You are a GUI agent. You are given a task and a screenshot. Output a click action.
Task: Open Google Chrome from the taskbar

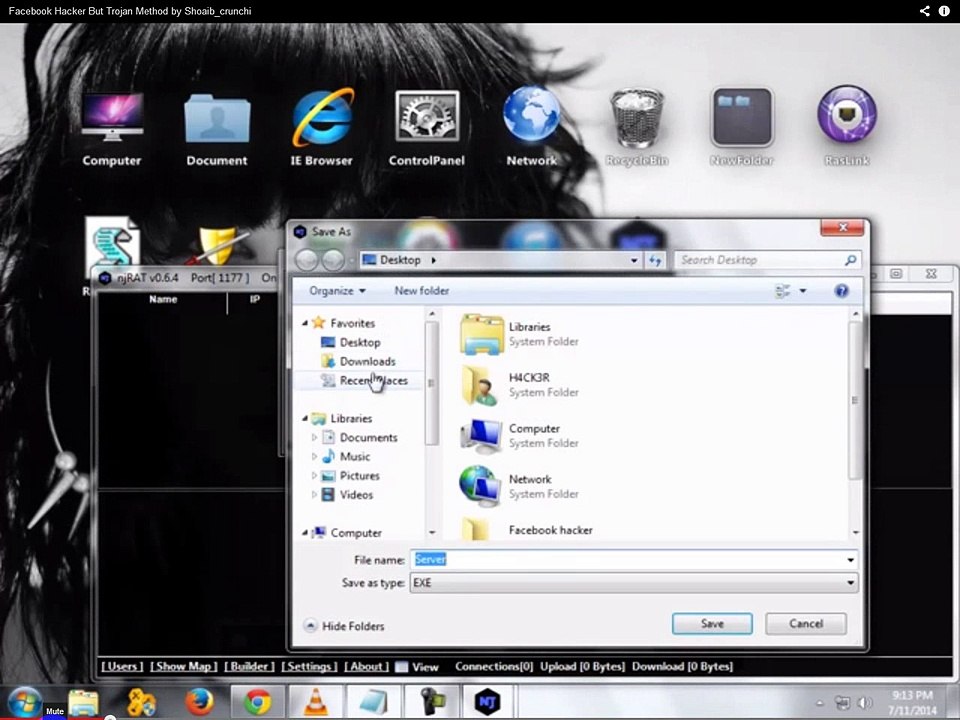tap(258, 702)
